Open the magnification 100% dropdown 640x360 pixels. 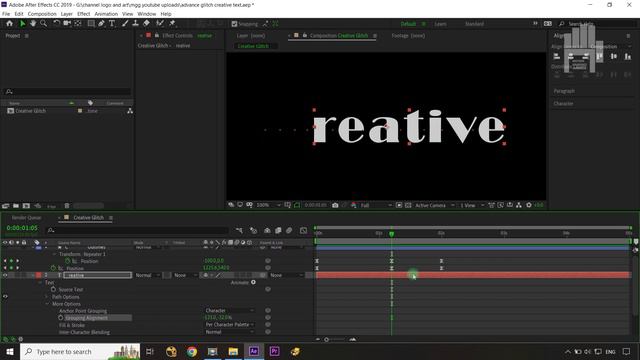(268, 205)
